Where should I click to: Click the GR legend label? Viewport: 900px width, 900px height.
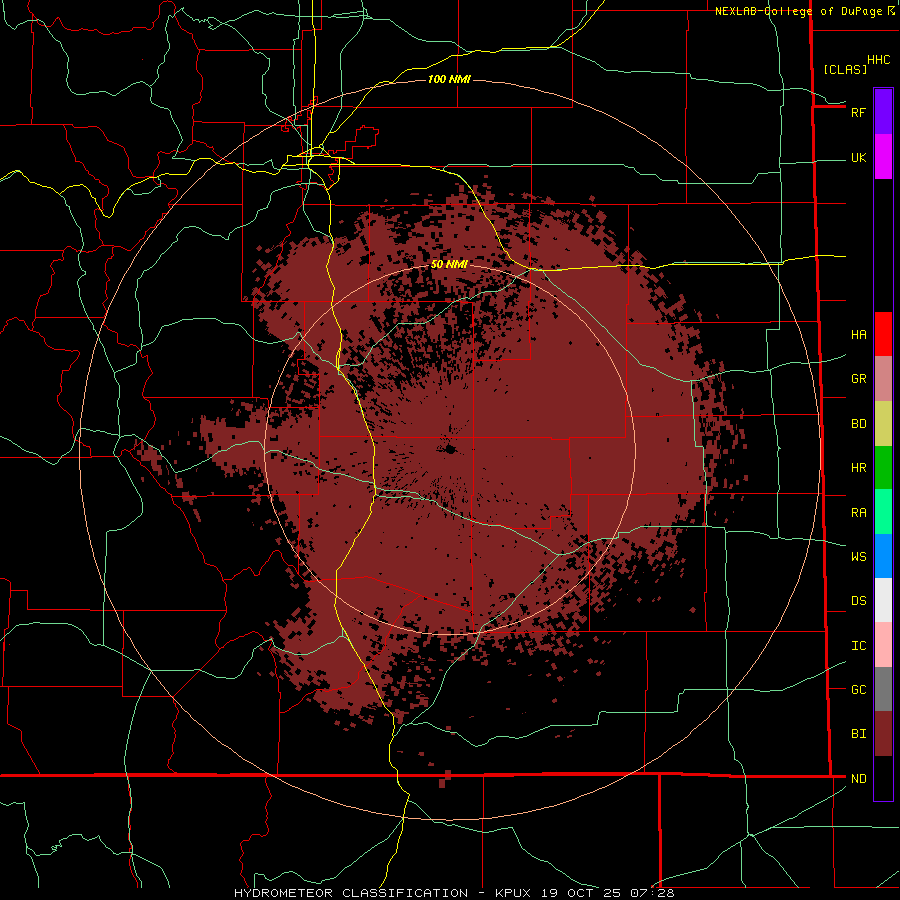(x=858, y=379)
